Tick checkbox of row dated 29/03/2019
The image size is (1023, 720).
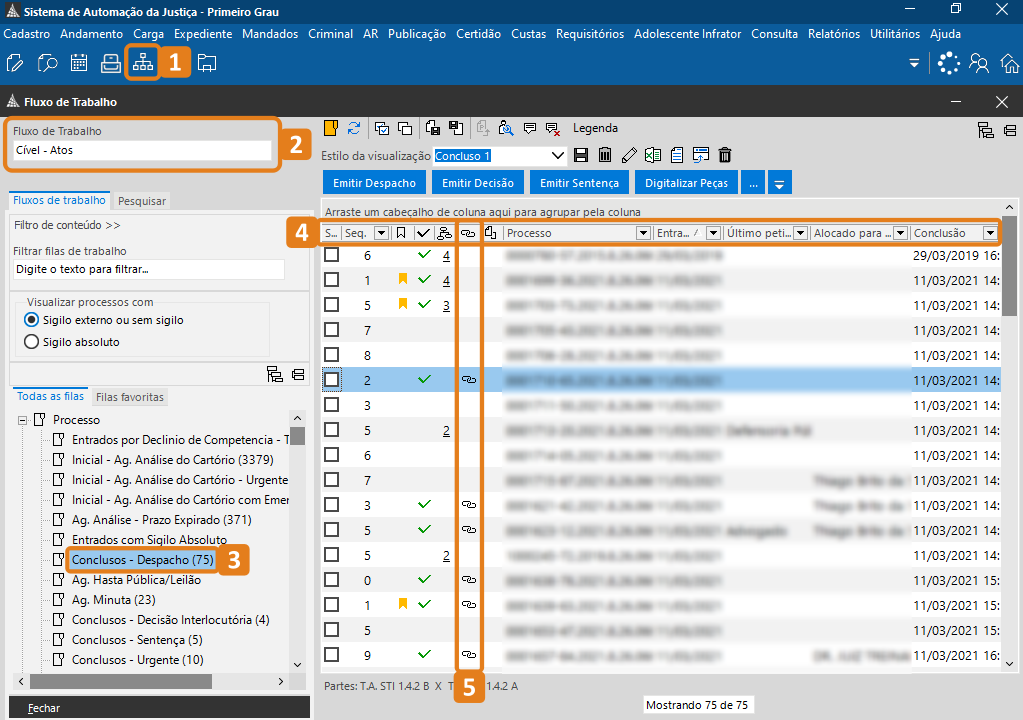[x=331, y=255]
